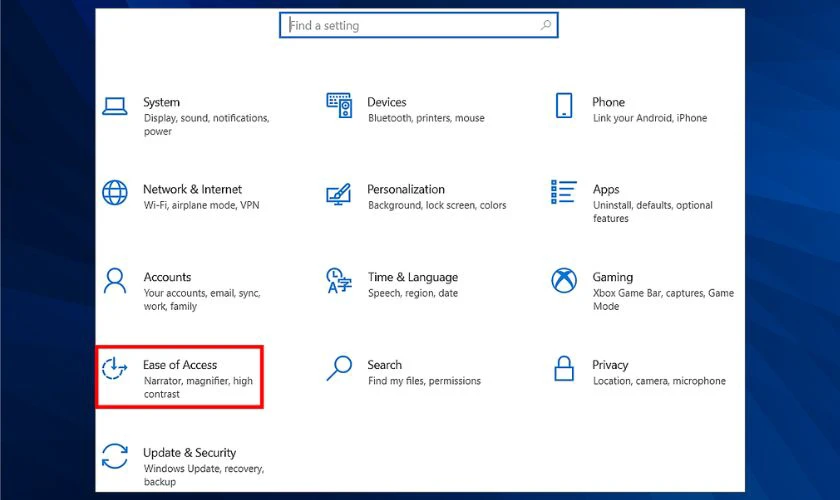The image size is (840, 500).
Task: Open the Privacy padlock icon
Action: pos(564,368)
